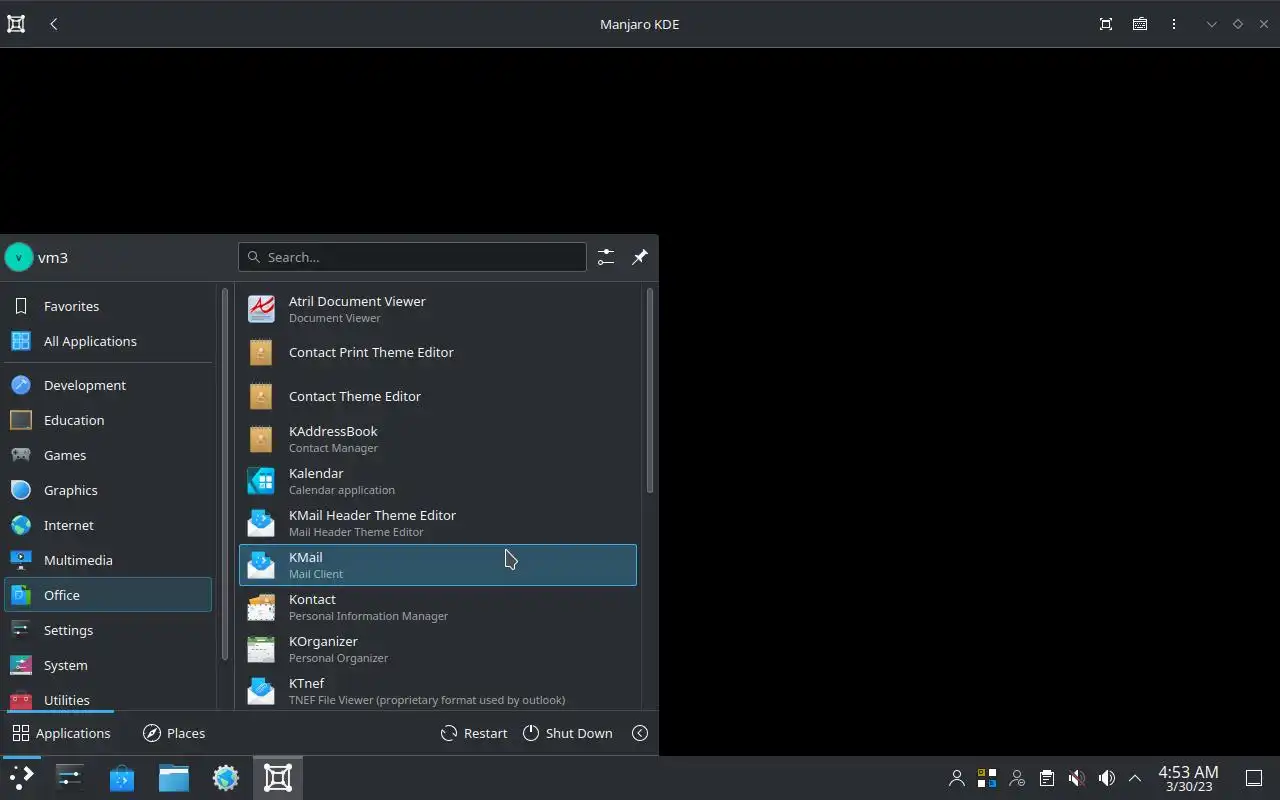Open web browser globe icon in taskbar

pyautogui.click(x=226, y=778)
